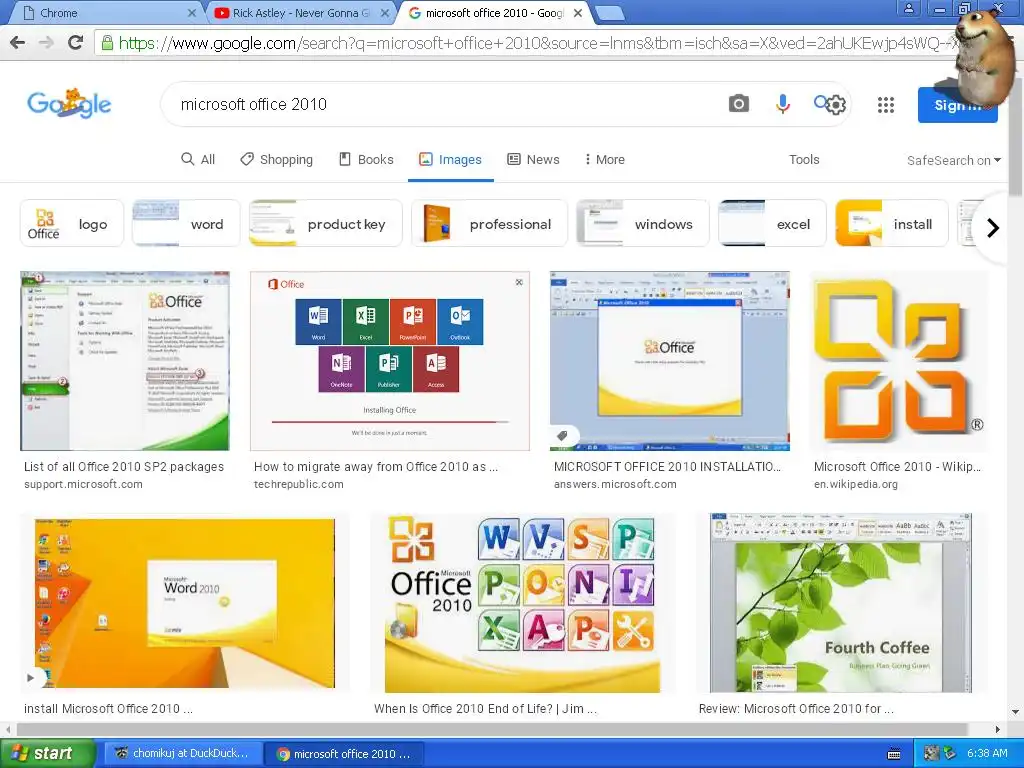
Task: Open the News results tab
Action: (534, 159)
